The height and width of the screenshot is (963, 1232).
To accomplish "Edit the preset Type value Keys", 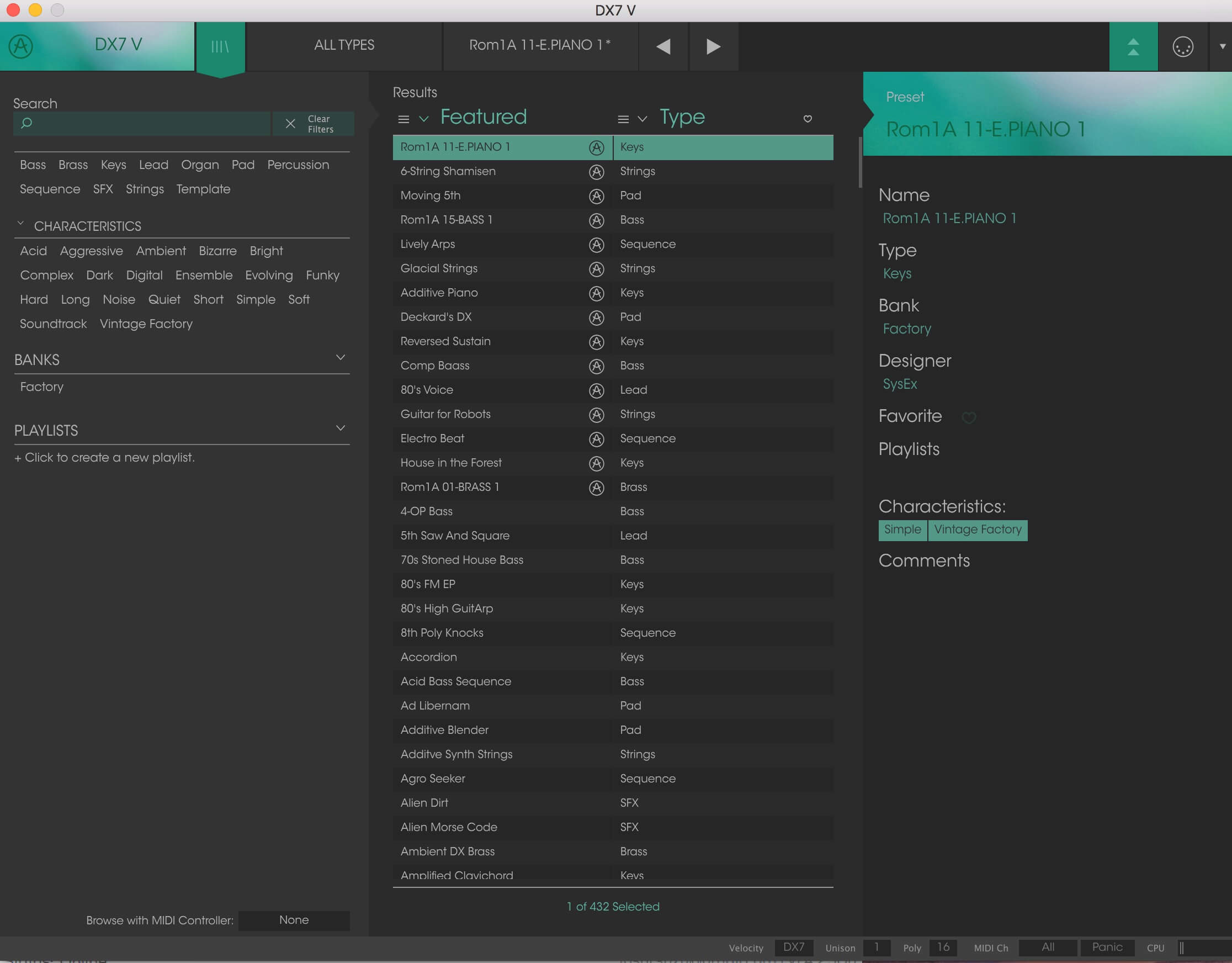I will [x=897, y=273].
